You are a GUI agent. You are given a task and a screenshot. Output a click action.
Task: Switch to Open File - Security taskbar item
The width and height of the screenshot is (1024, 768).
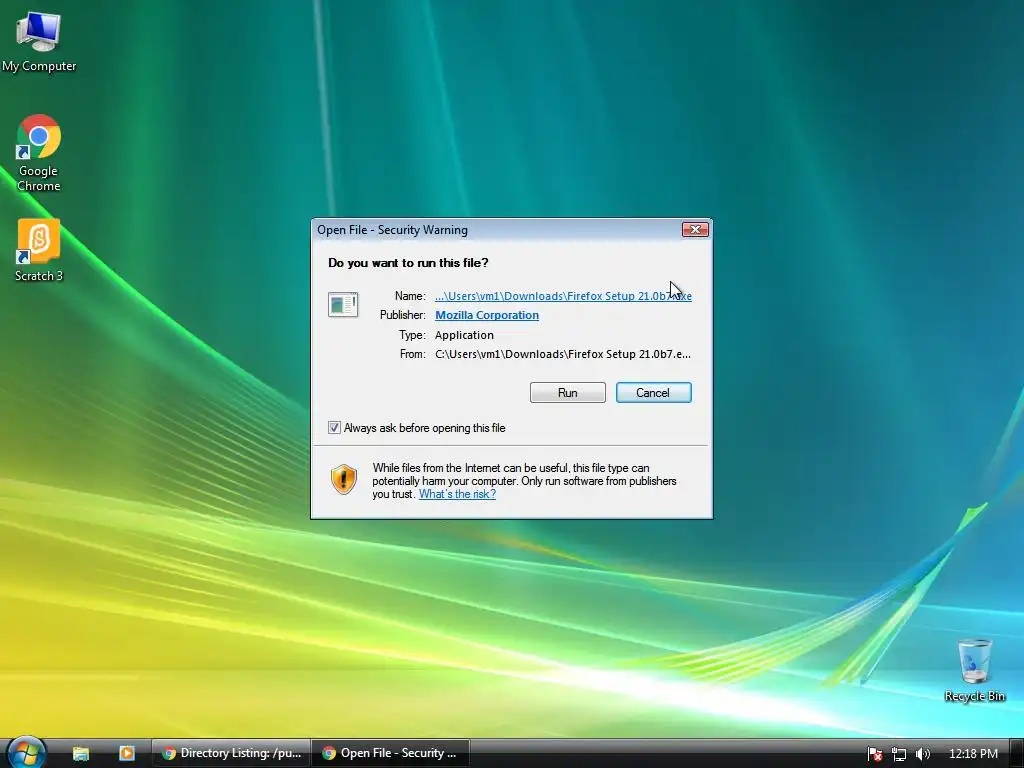pyautogui.click(x=391, y=753)
